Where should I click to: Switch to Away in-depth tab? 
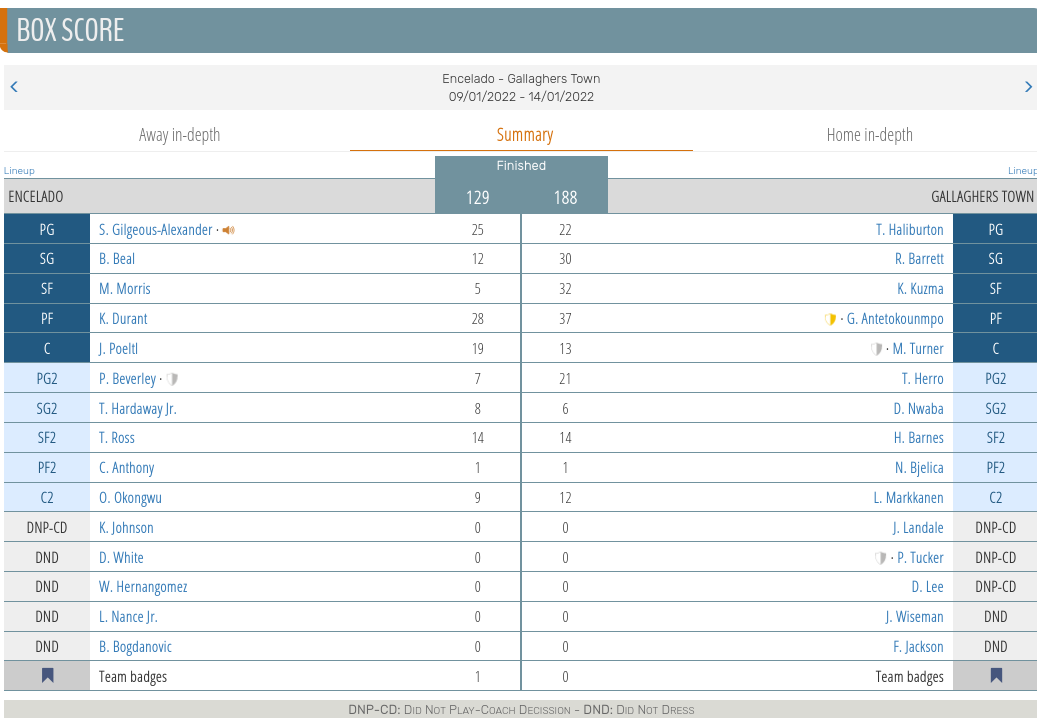click(x=179, y=135)
